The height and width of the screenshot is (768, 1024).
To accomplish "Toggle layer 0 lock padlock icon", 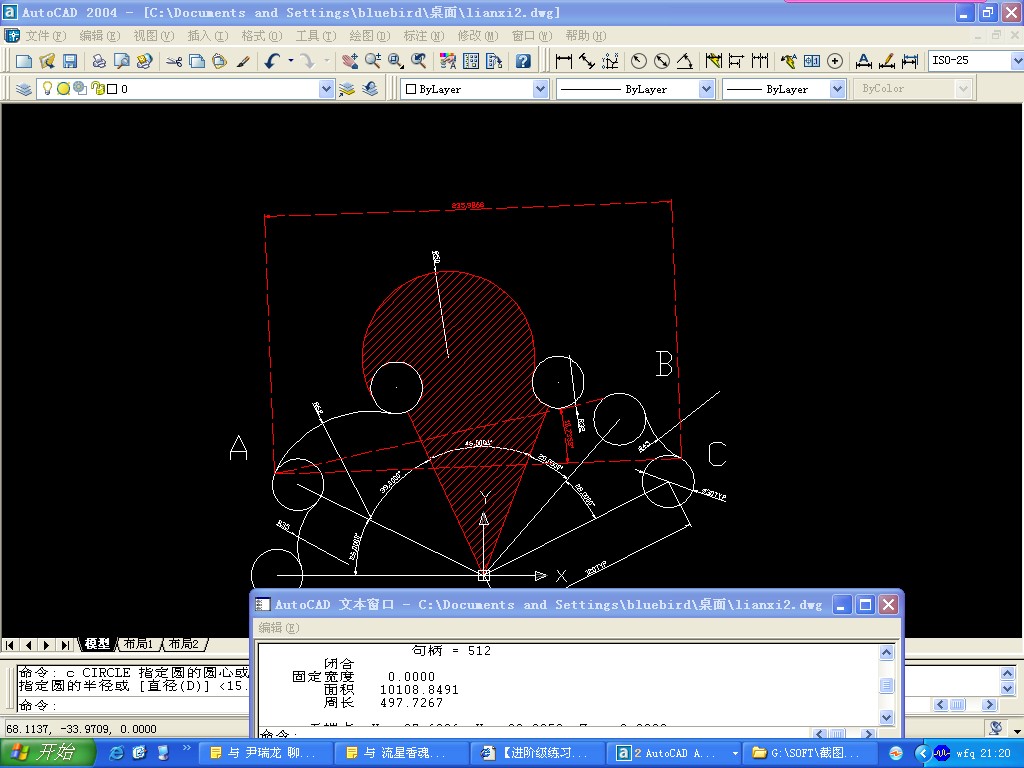I will (x=97, y=88).
